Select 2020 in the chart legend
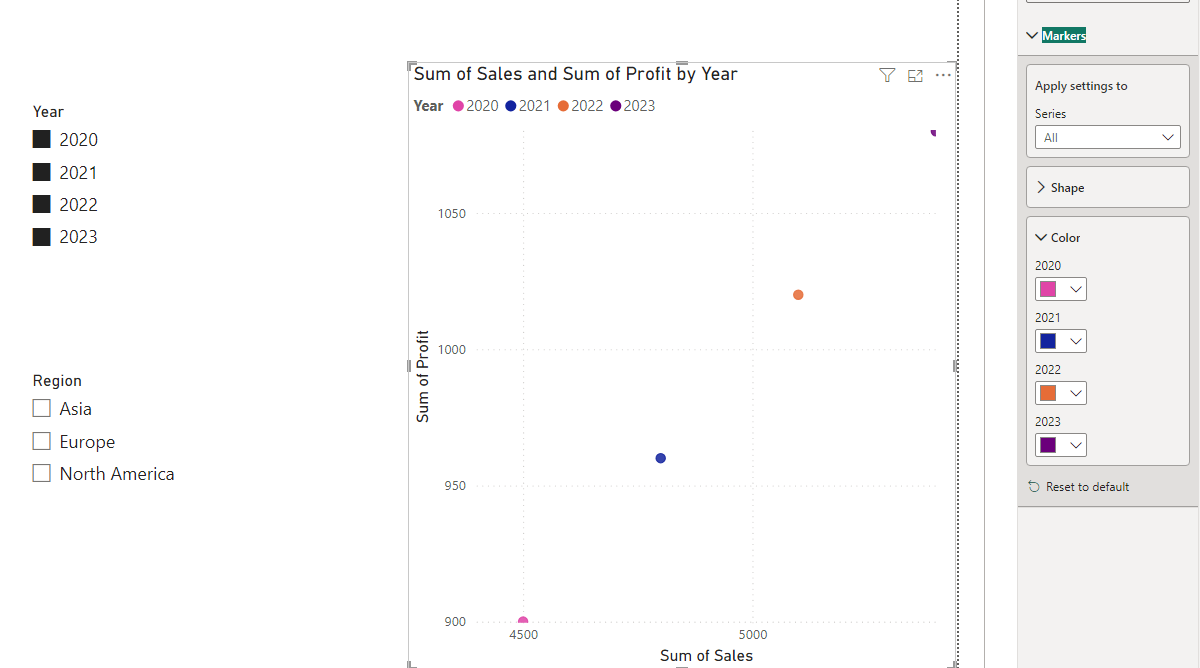This screenshot has height=668, width=1200. coord(476,106)
